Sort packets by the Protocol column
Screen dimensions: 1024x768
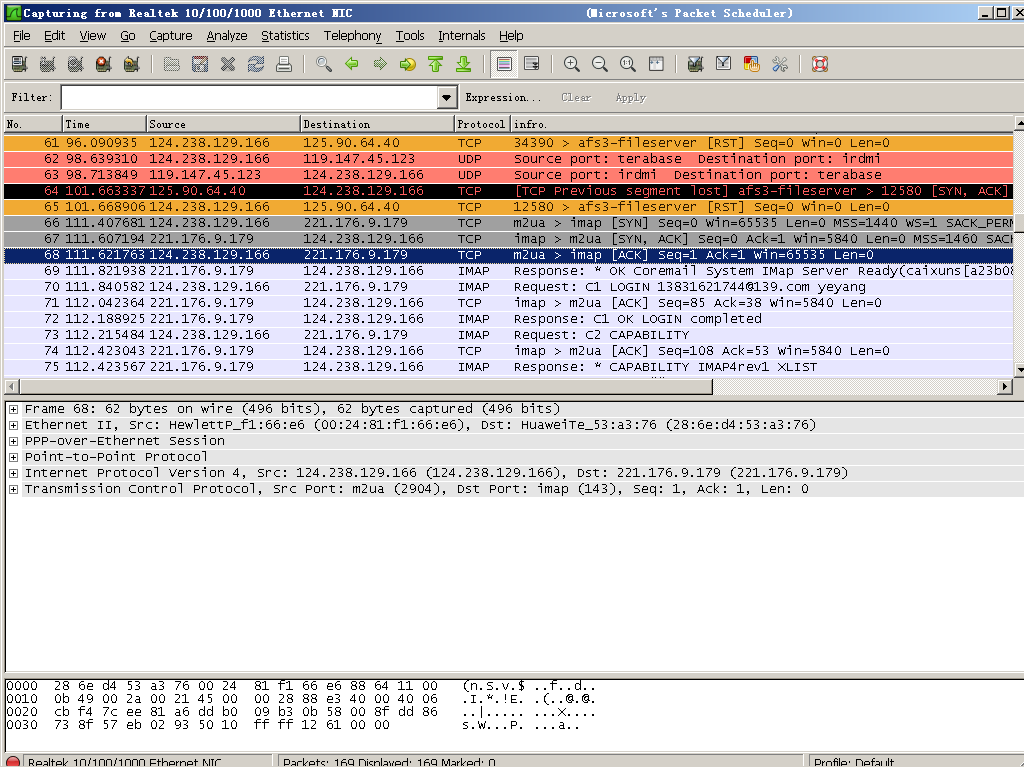point(482,124)
